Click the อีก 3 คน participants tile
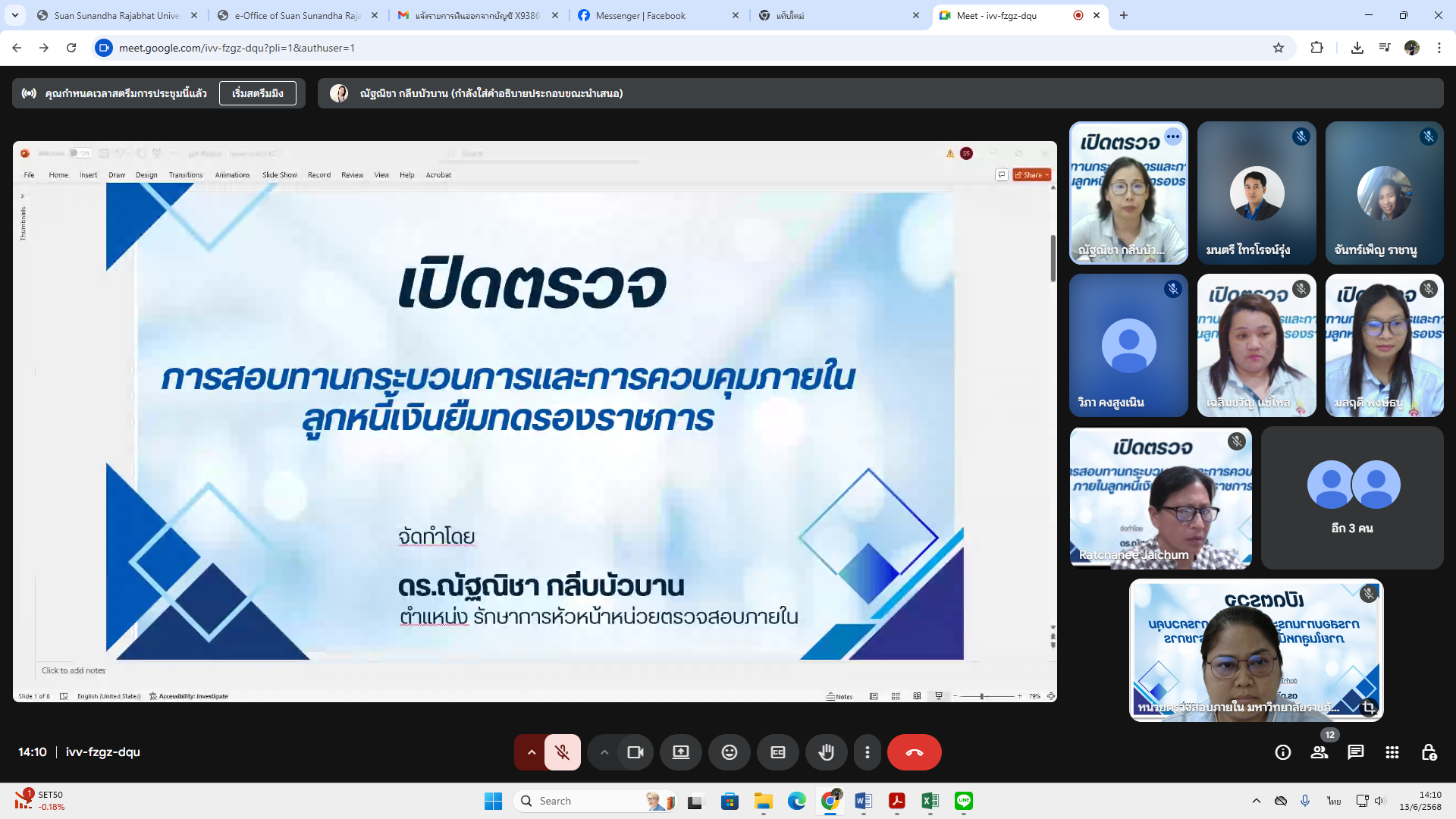The width and height of the screenshot is (1456, 819). coord(1352,497)
